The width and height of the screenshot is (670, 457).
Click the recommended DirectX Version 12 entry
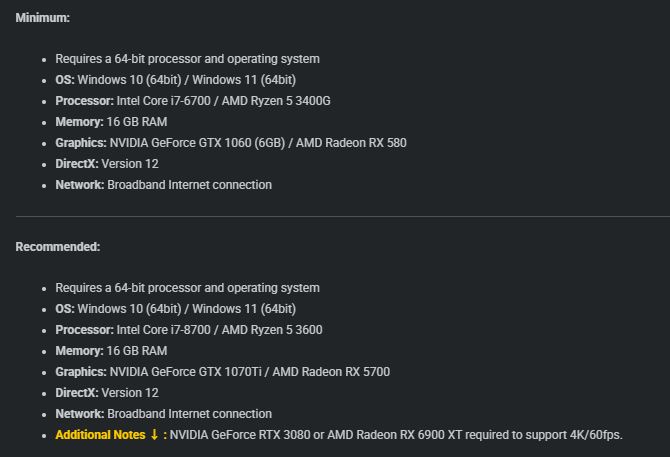coord(107,393)
